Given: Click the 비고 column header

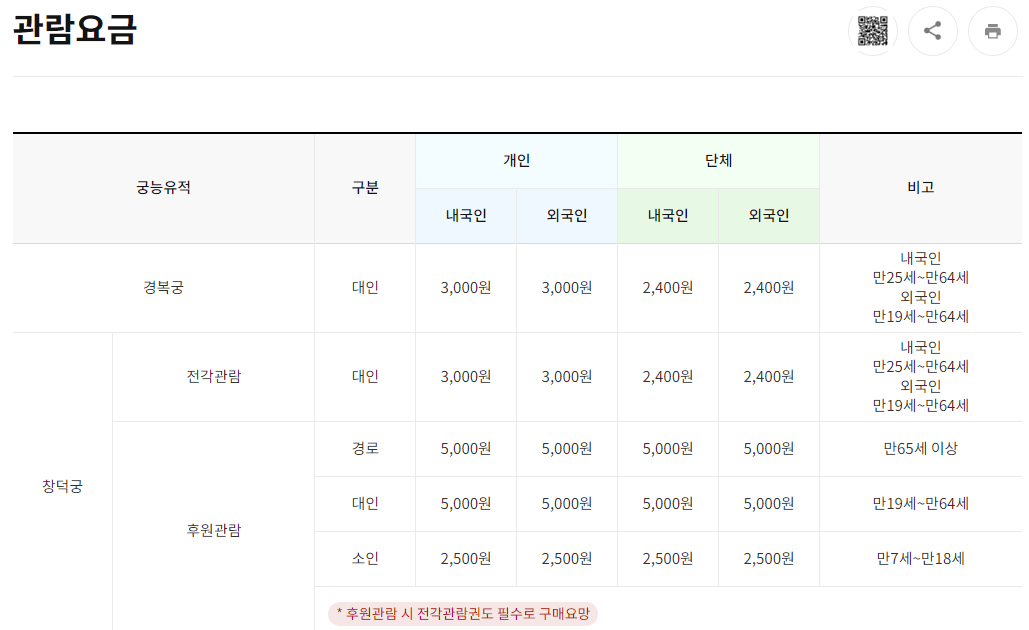Looking at the screenshot, I should [x=921, y=187].
